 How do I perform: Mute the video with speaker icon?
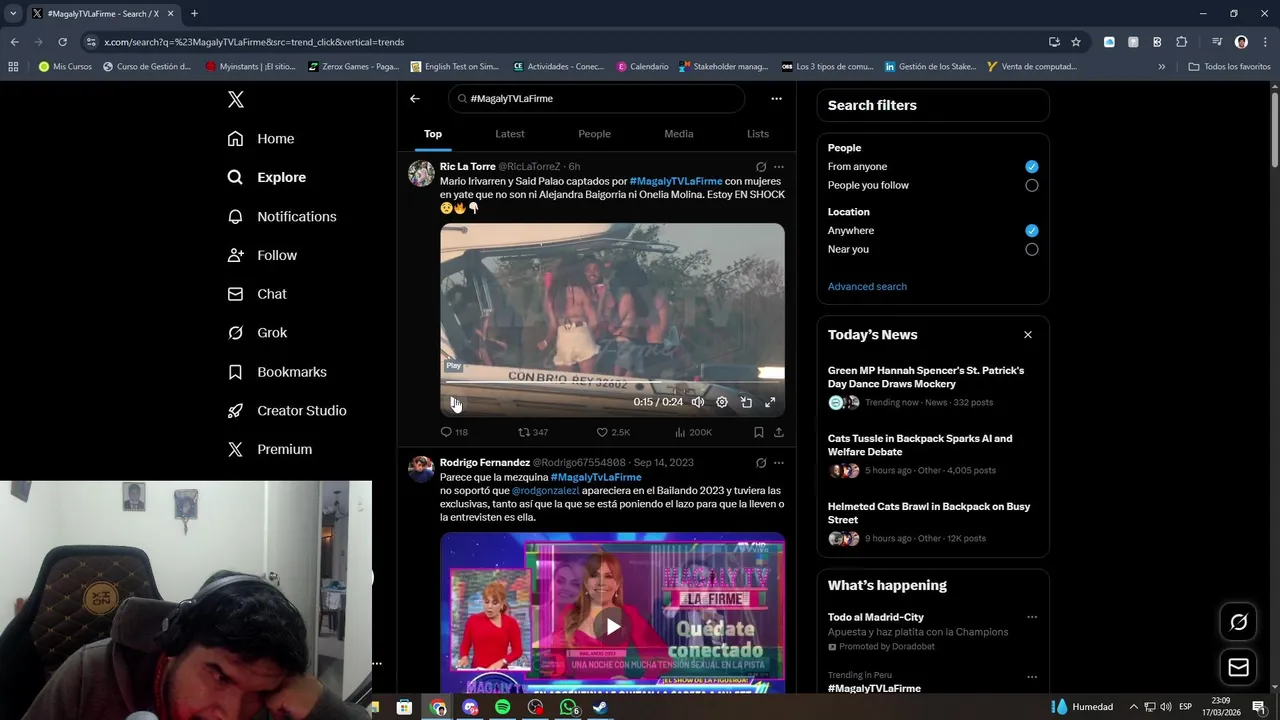pyautogui.click(x=698, y=402)
